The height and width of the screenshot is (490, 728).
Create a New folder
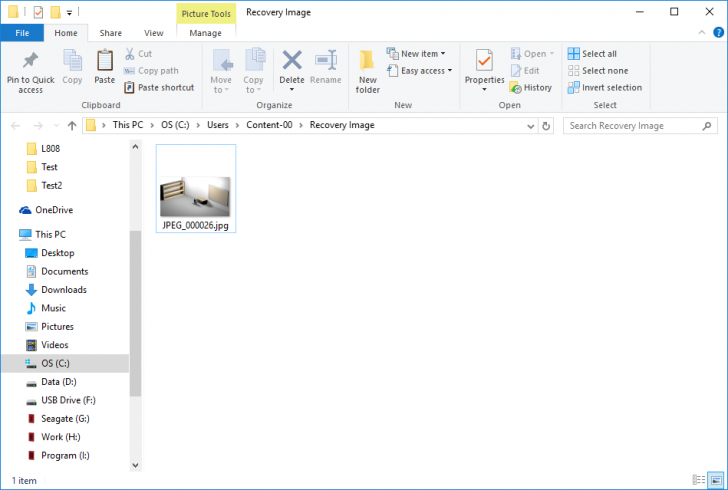pos(367,72)
